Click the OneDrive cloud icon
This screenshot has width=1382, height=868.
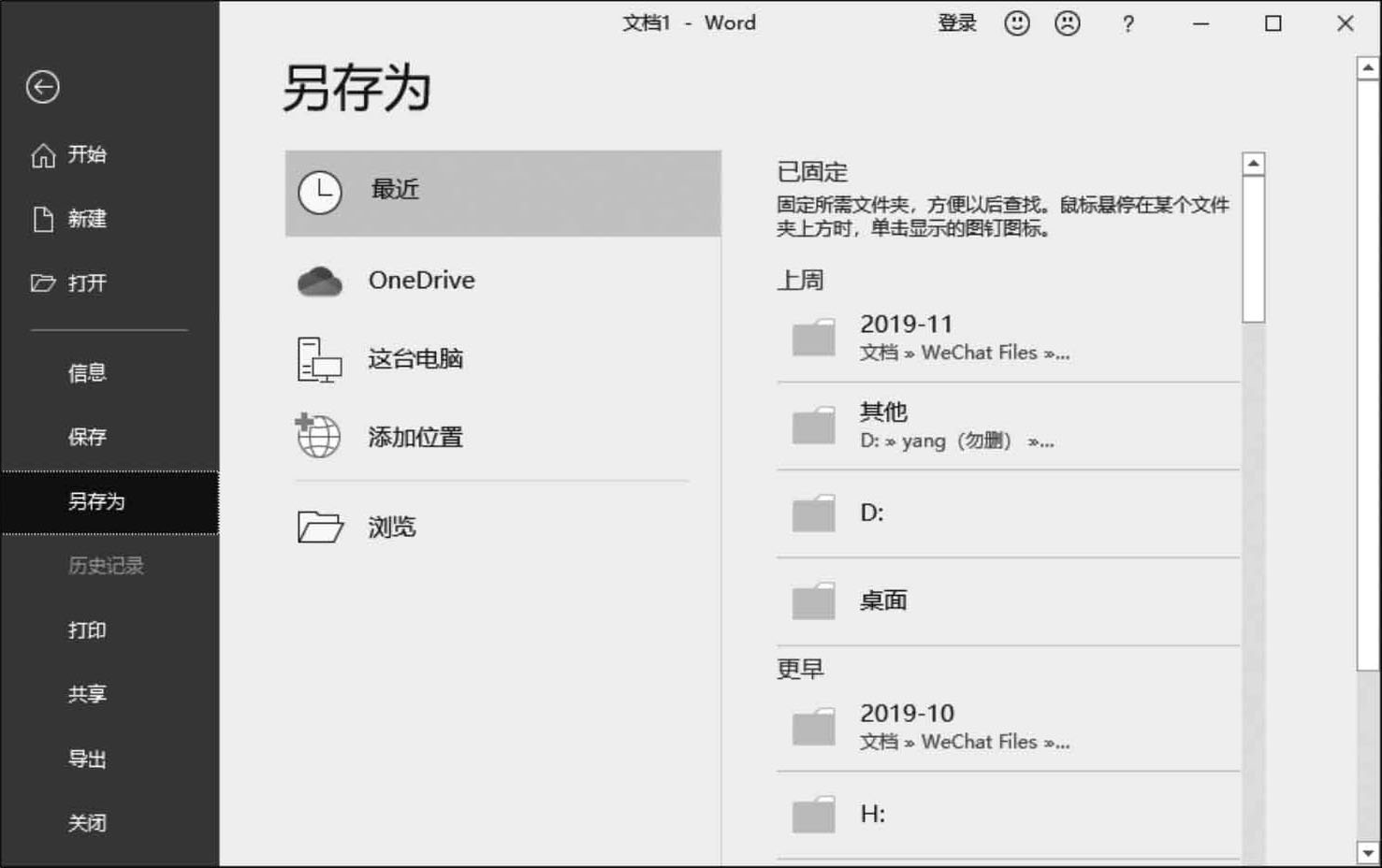point(320,281)
